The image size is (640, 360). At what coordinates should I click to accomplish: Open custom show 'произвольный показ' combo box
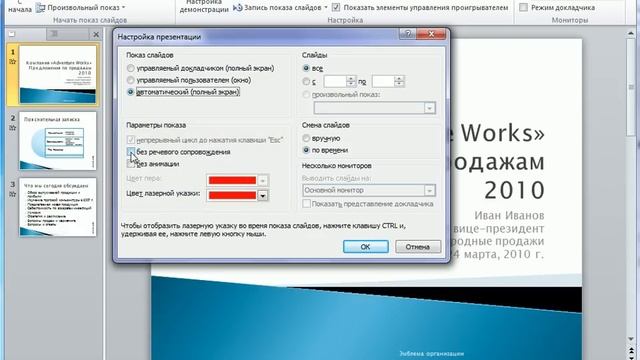tap(374, 108)
